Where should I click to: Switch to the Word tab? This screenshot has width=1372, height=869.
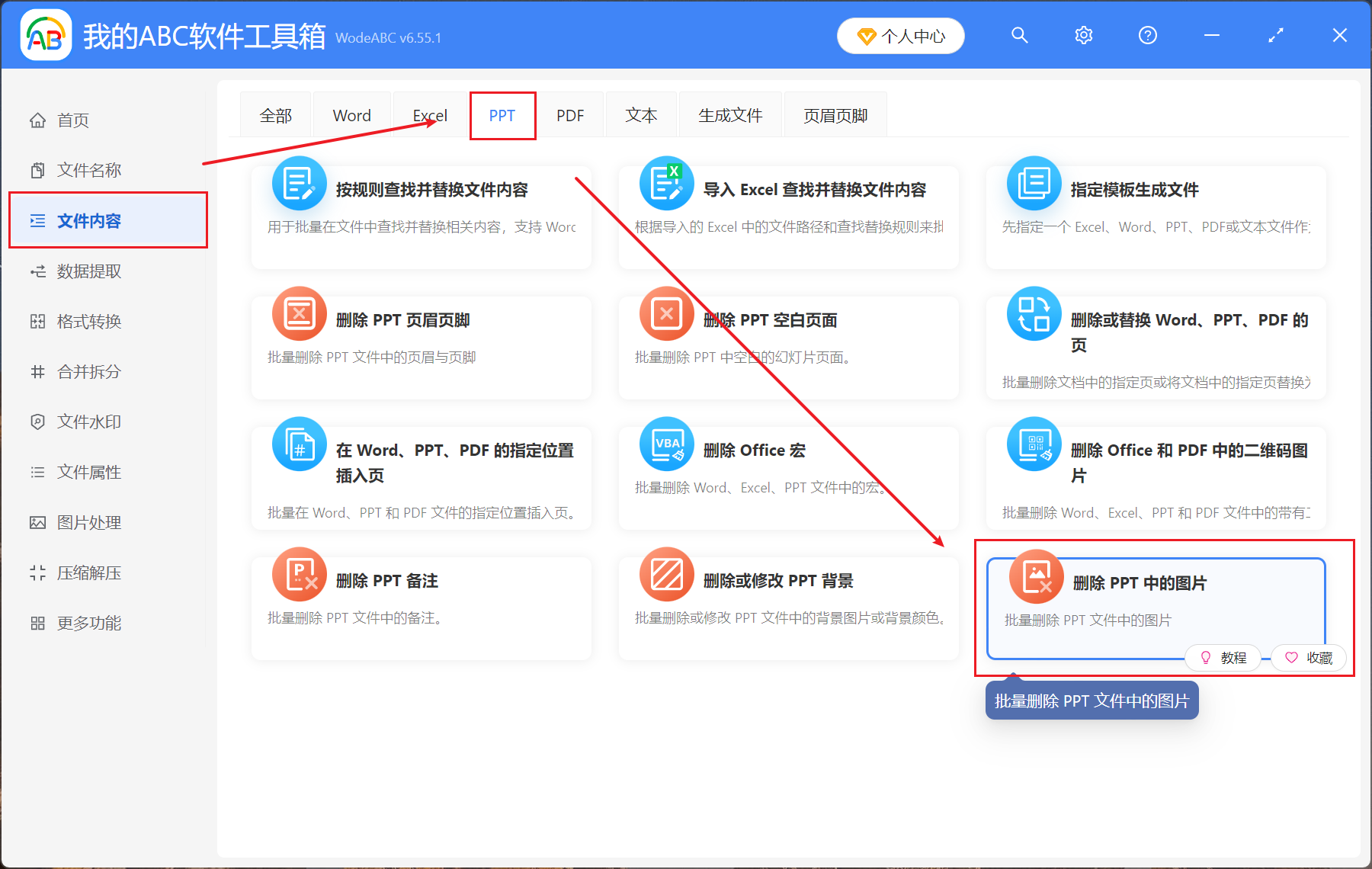tap(351, 114)
